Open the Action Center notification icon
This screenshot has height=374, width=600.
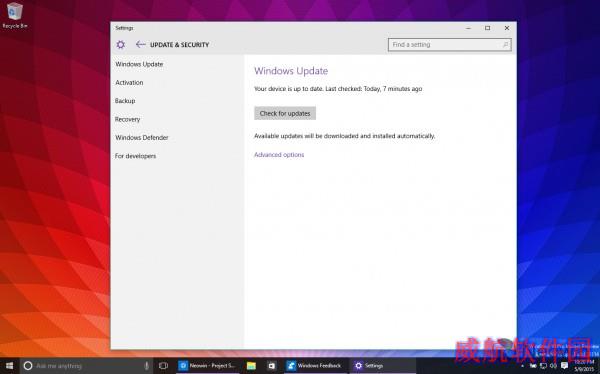tap(564, 366)
